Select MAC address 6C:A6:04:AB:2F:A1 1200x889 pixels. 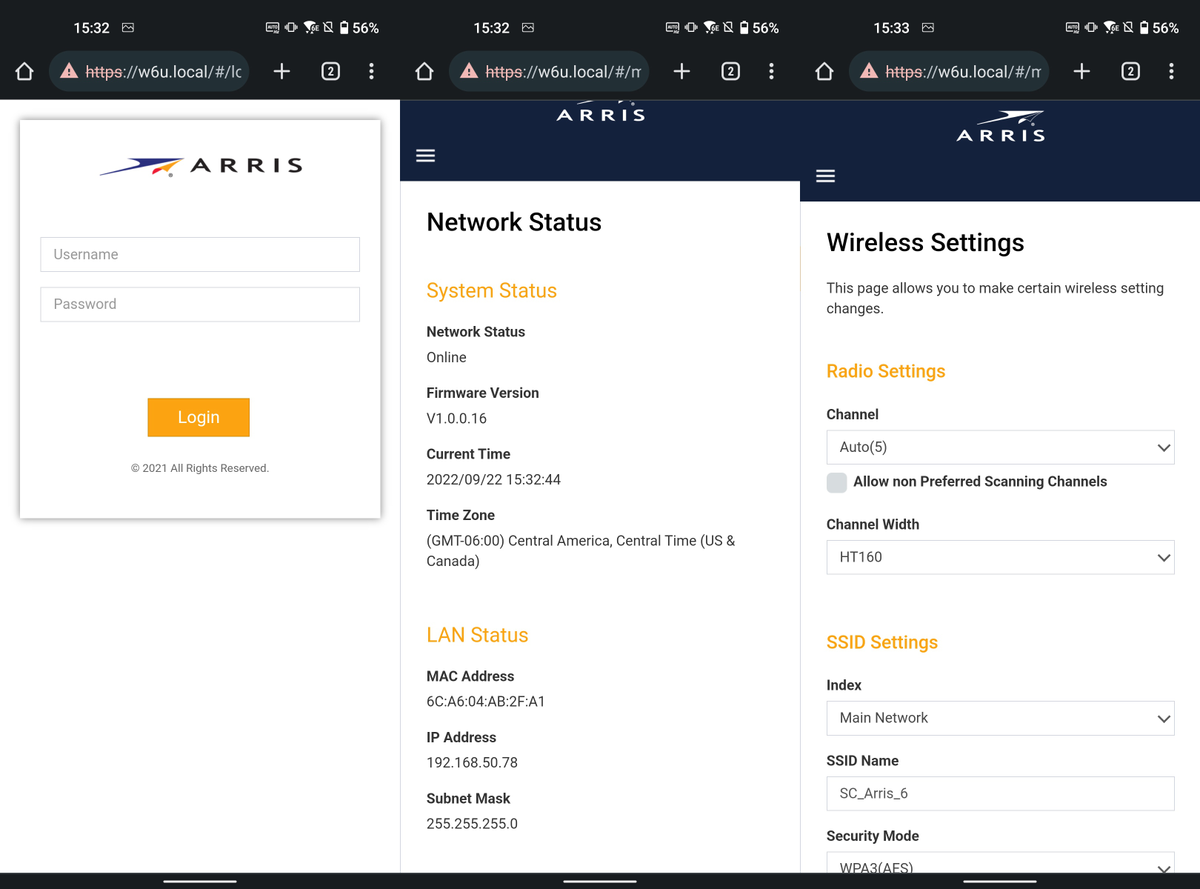tap(486, 702)
